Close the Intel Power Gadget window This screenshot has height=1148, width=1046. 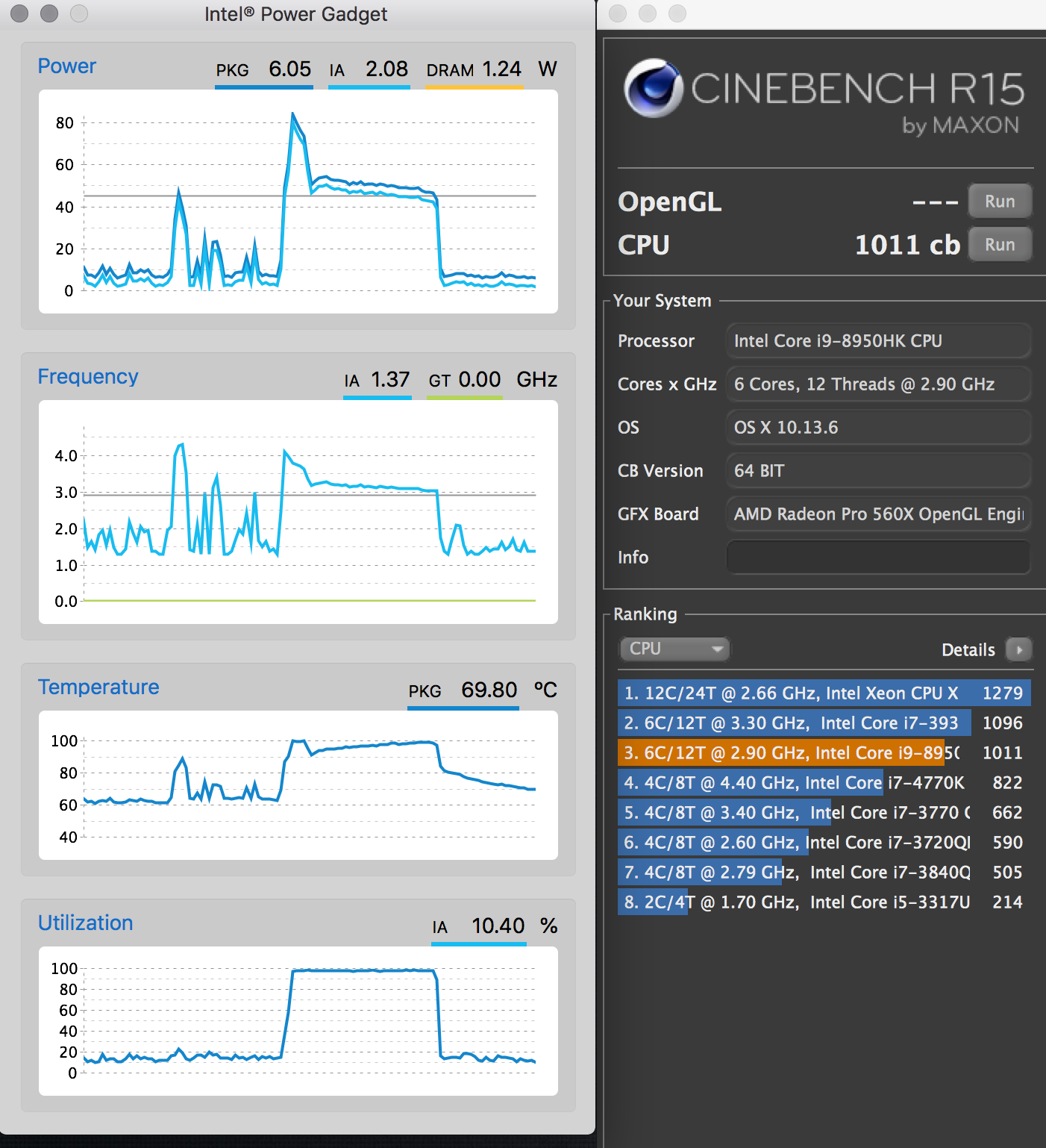(x=19, y=13)
